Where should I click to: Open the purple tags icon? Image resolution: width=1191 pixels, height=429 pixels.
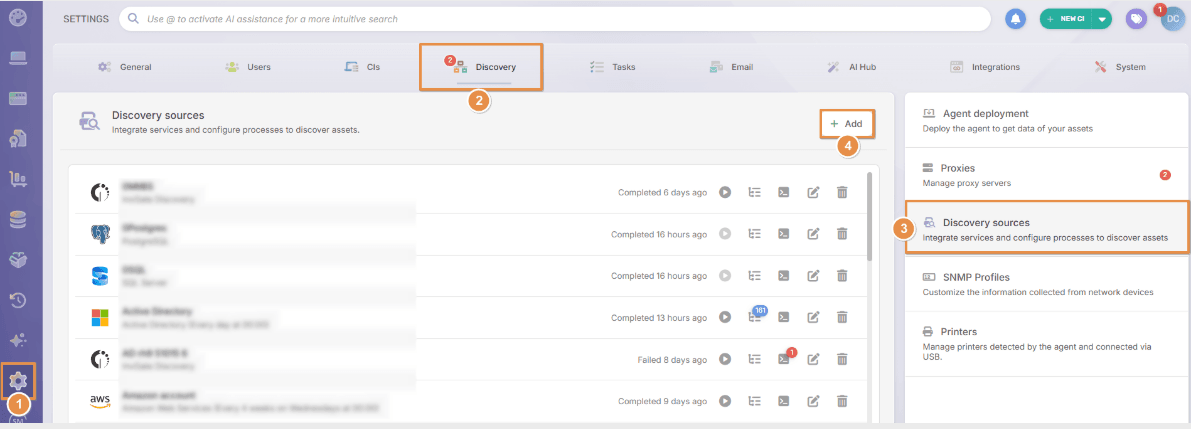coord(1136,19)
